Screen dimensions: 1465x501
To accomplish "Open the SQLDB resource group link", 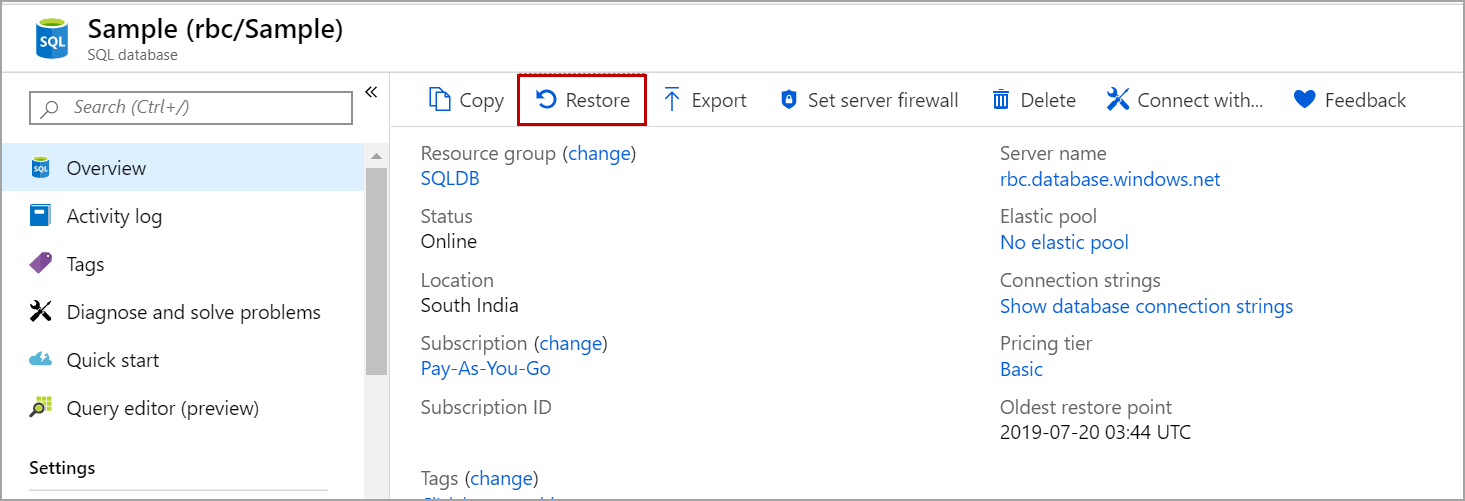I will click(x=450, y=179).
